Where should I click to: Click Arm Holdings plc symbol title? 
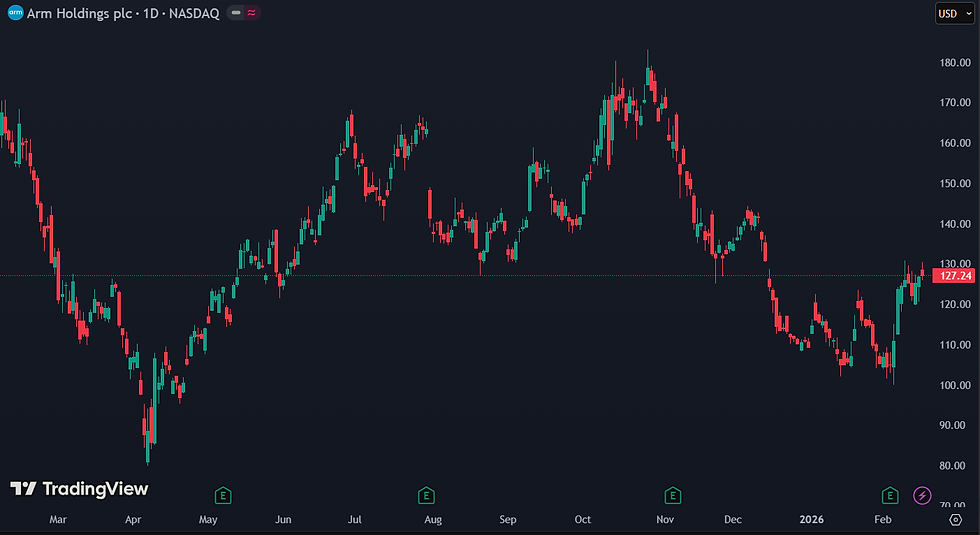[123, 13]
